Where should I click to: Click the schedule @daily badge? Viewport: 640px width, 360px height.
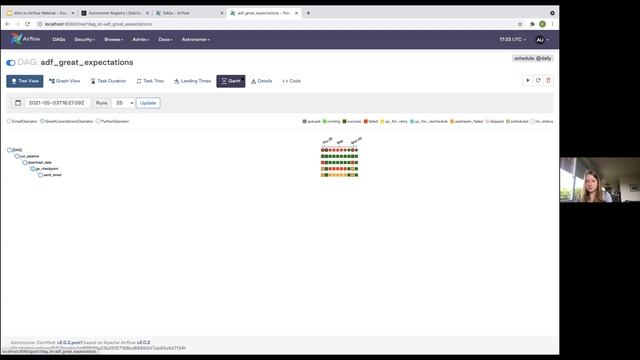tap(533, 58)
